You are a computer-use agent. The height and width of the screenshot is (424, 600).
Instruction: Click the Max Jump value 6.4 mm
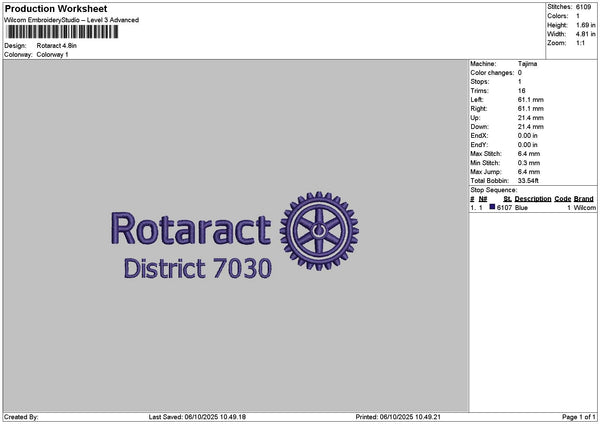(529, 172)
